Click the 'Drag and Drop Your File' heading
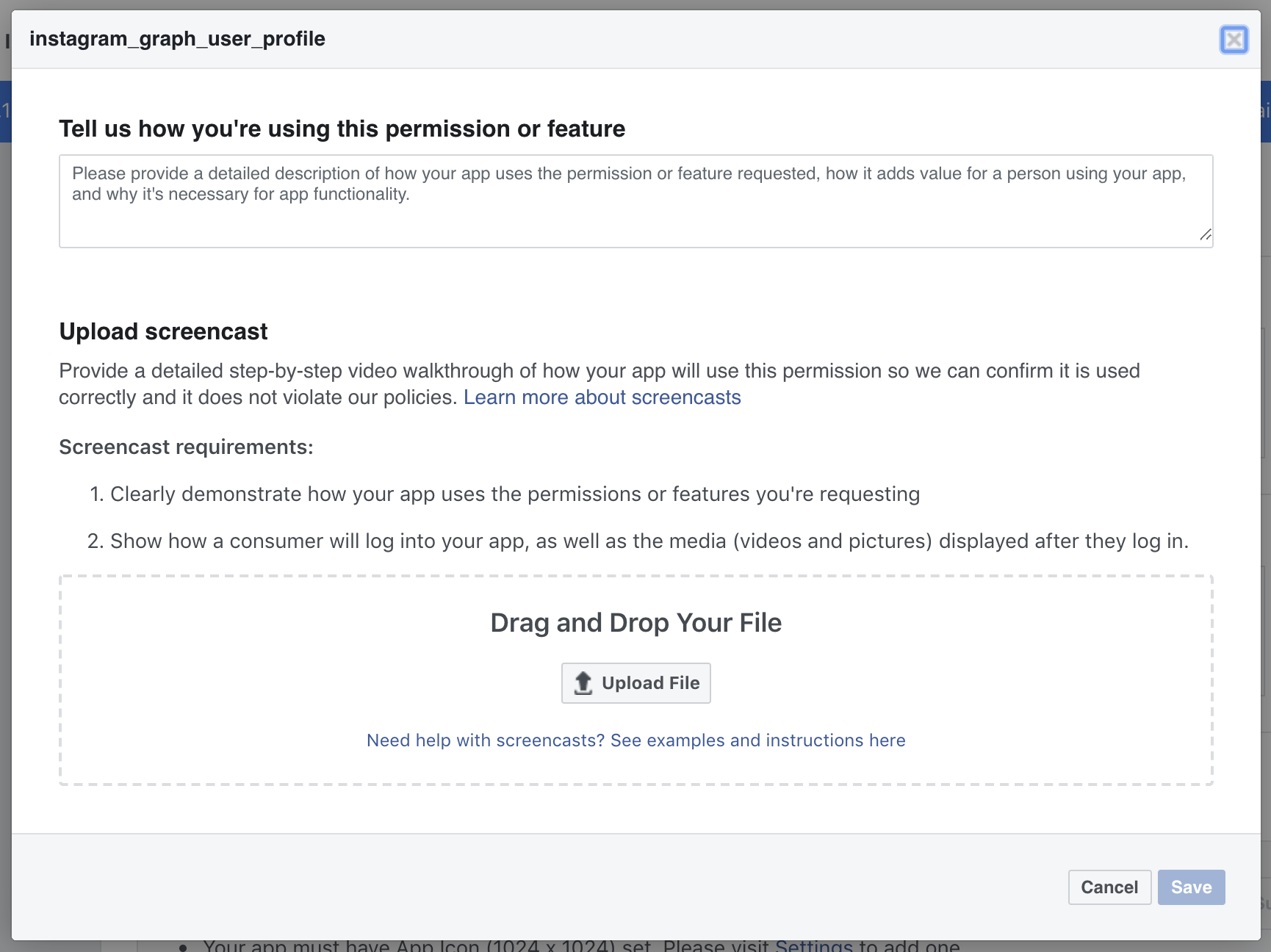Viewport: 1271px width, 952px height. (635, 623)
